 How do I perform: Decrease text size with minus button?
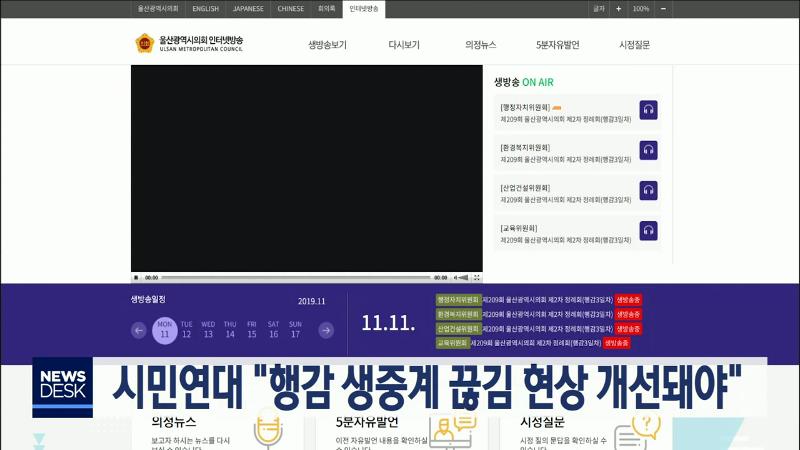tap(663, 8)
